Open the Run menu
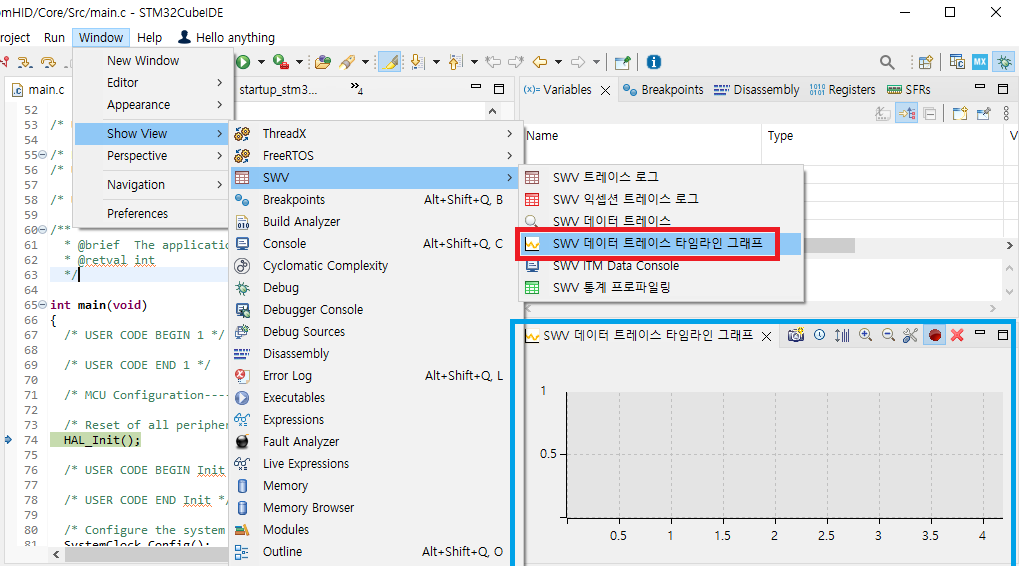Screen dimensions: 1019x566 (54, 38)
